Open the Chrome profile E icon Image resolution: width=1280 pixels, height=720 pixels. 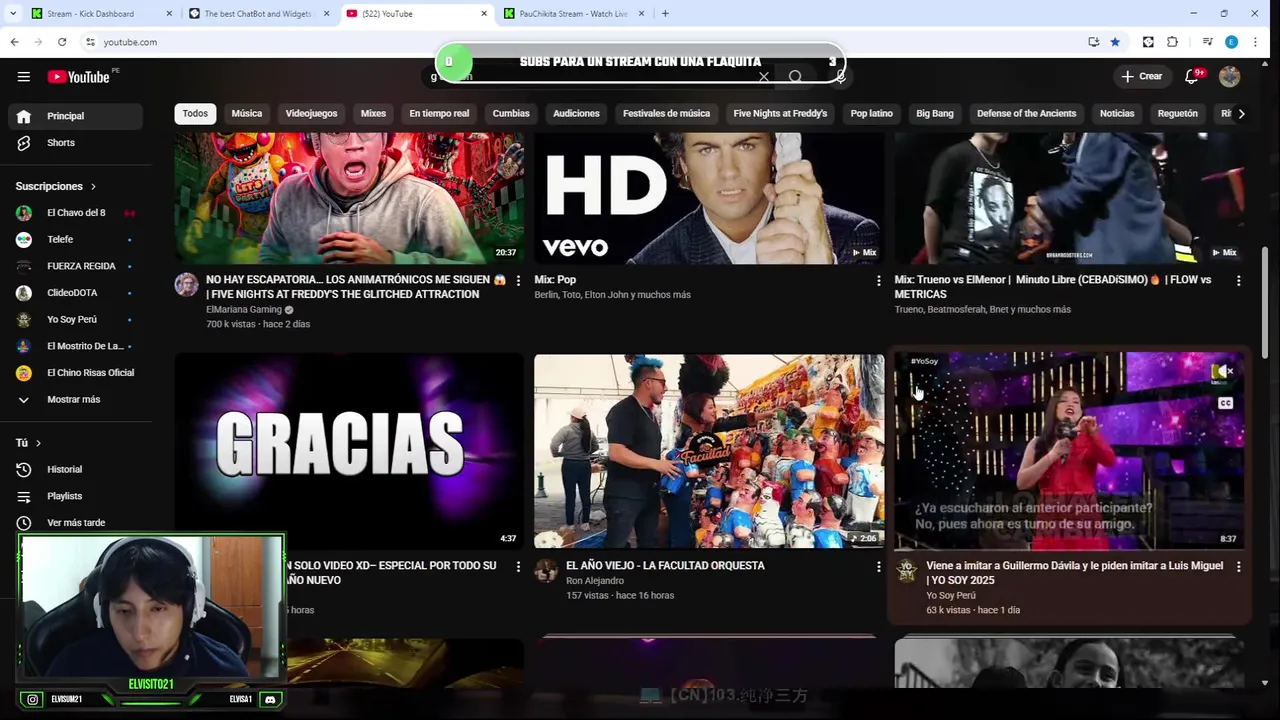[1231, 42]
